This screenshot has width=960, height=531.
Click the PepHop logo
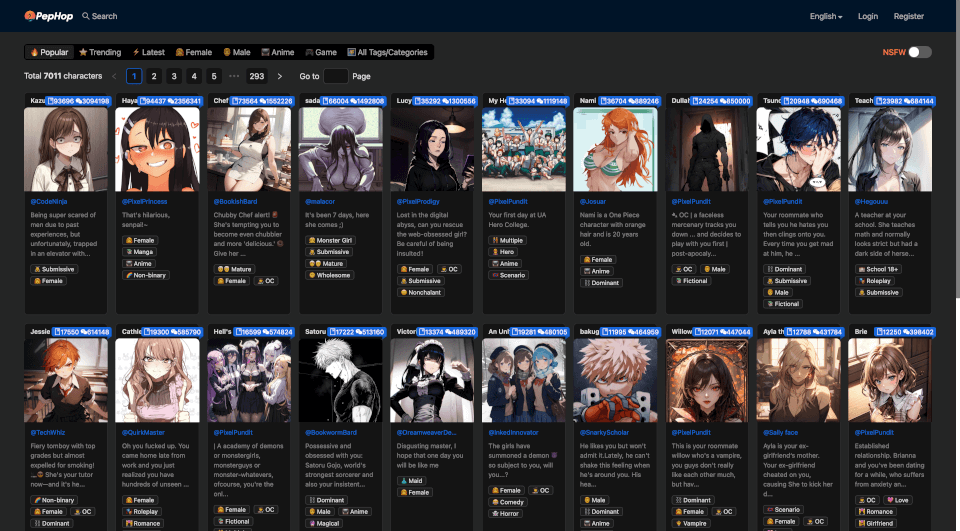pos(48,16)
